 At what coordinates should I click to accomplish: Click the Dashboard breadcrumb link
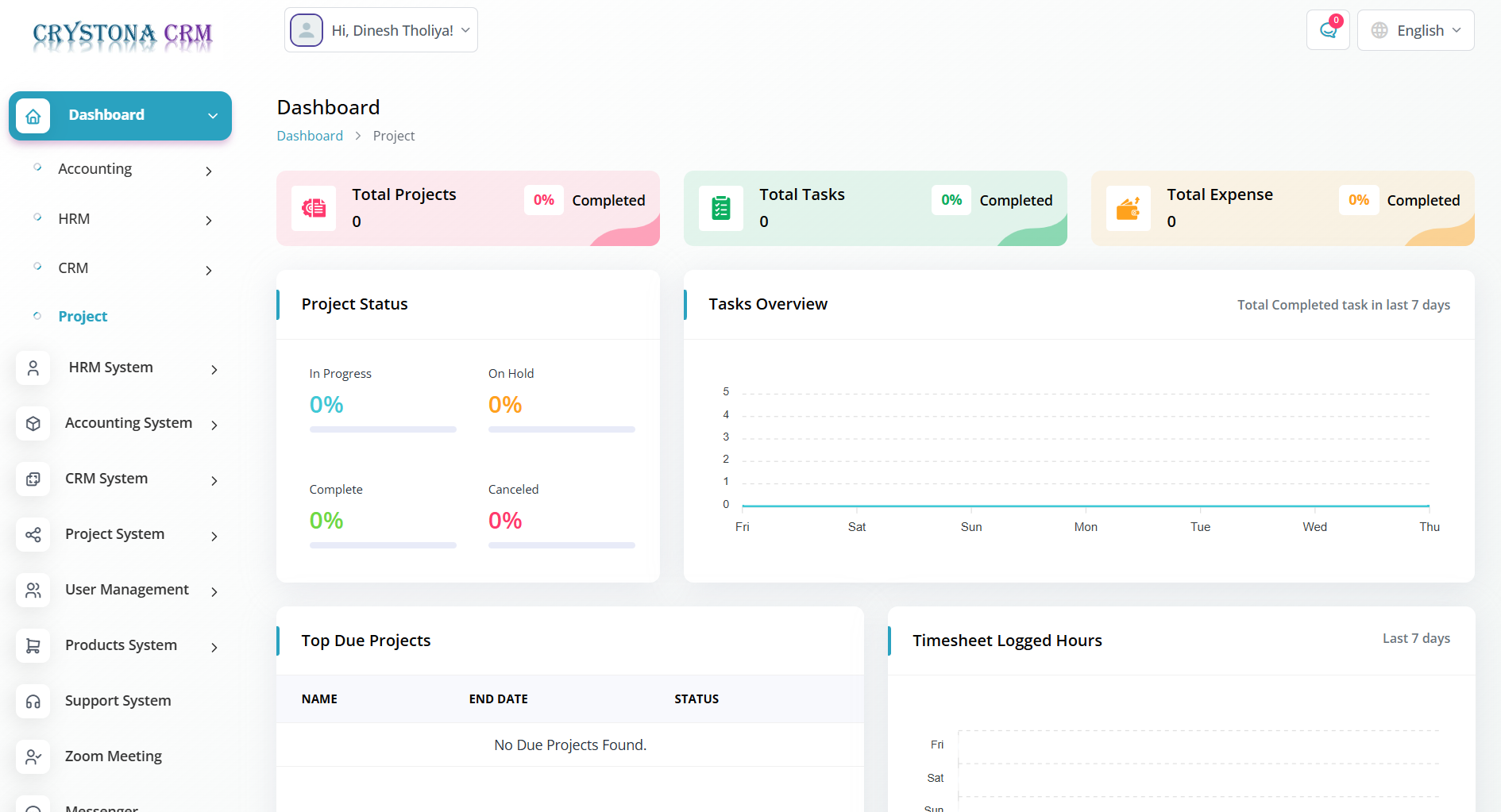pos(310,136)
